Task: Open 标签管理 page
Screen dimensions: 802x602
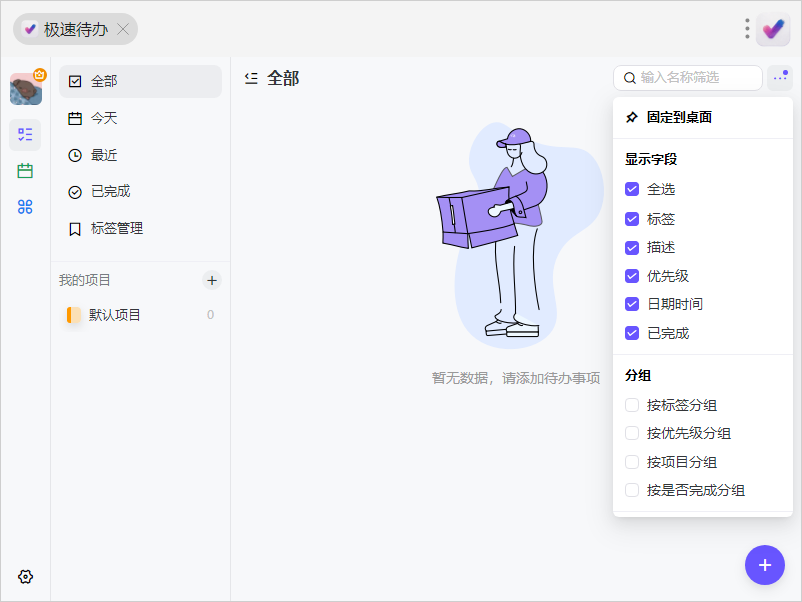Action: click(140, 229)
